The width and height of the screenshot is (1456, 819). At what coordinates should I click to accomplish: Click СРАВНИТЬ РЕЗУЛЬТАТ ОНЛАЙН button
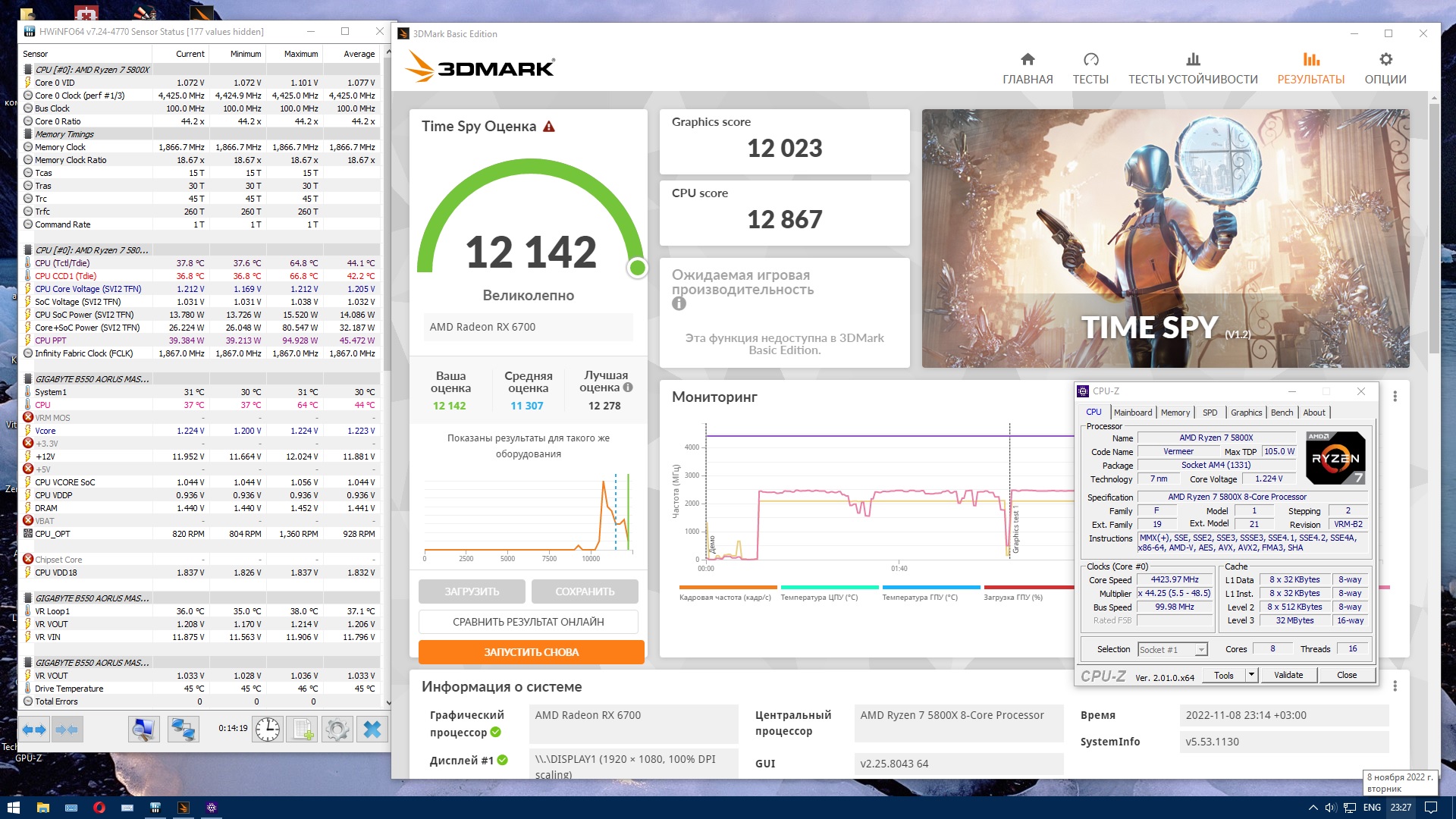pyautogui.click(x=529, y=622)
